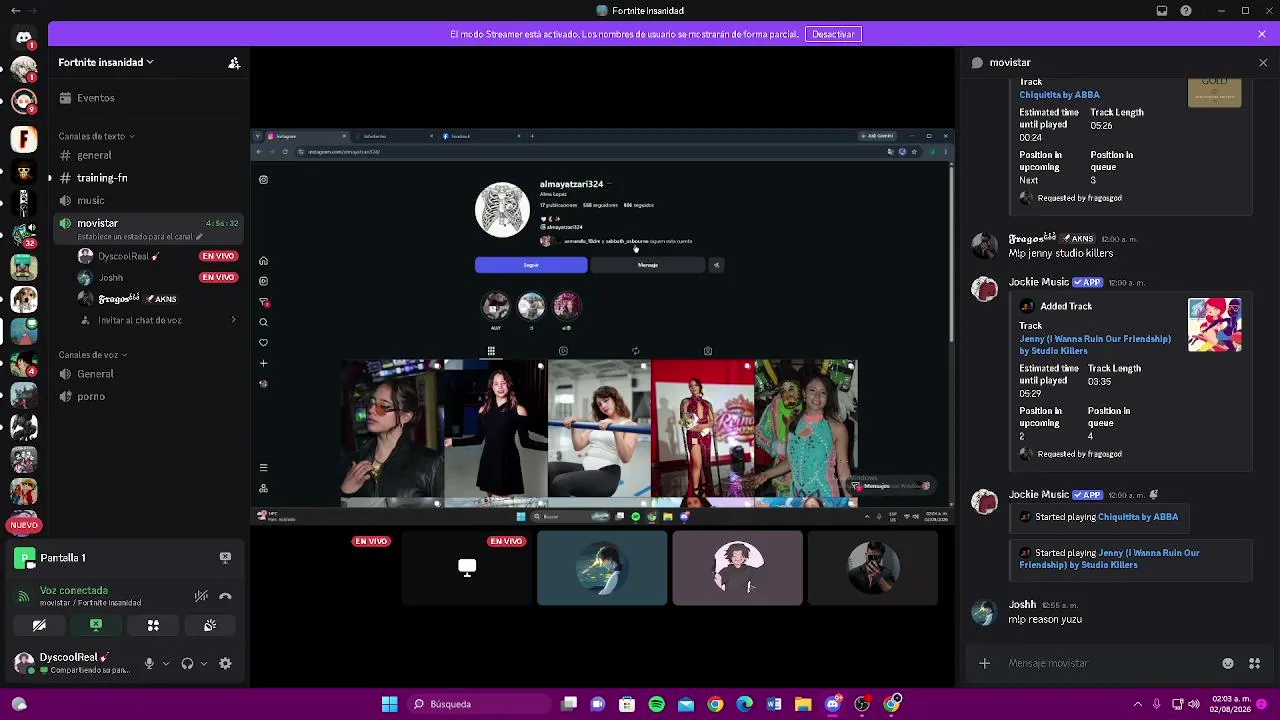
Task: Open headphone output options arrow
Action: coord(204,663)
